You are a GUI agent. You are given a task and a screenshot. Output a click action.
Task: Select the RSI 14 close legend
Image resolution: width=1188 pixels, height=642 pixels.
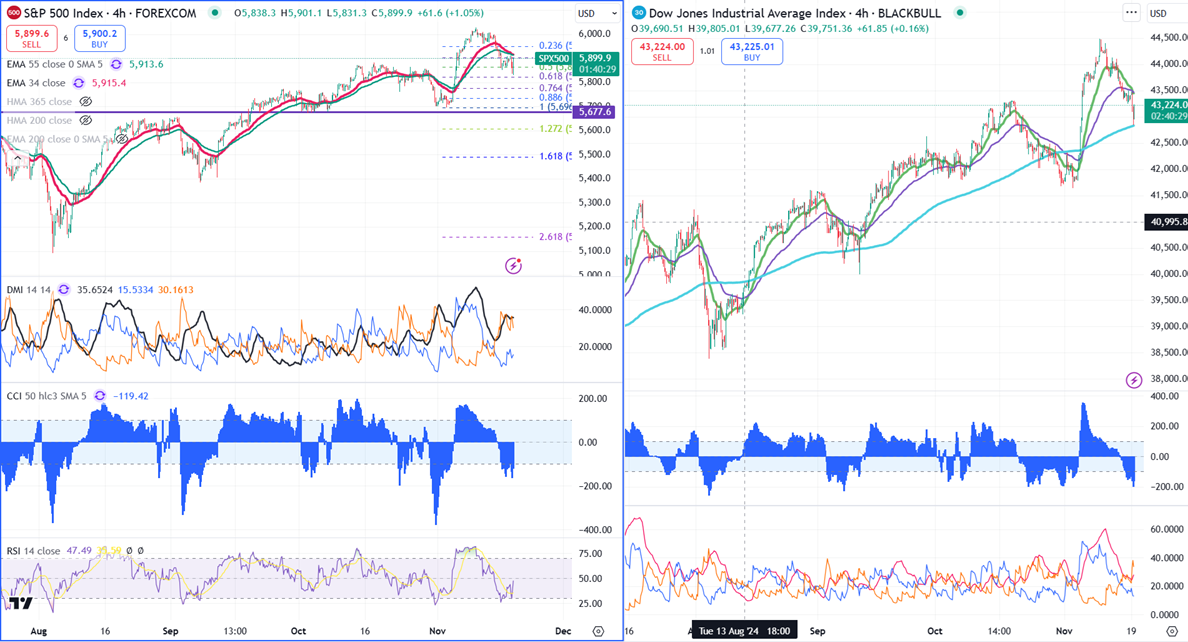[33, 551]
